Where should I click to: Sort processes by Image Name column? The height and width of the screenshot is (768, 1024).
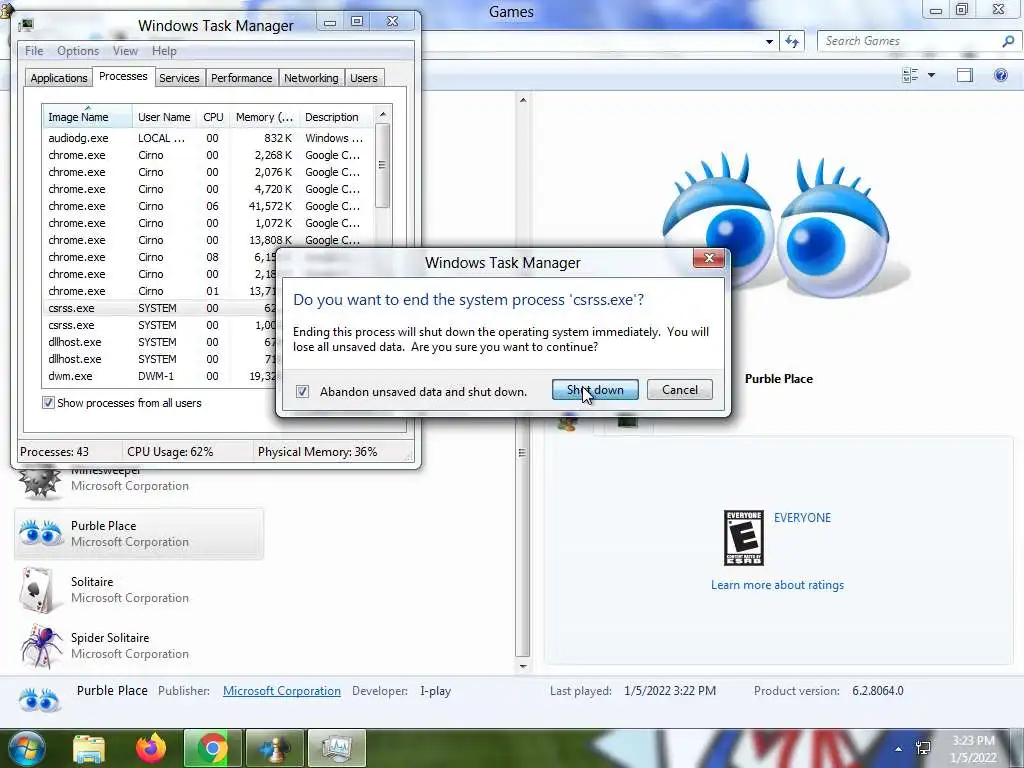(x=87, y=117)
